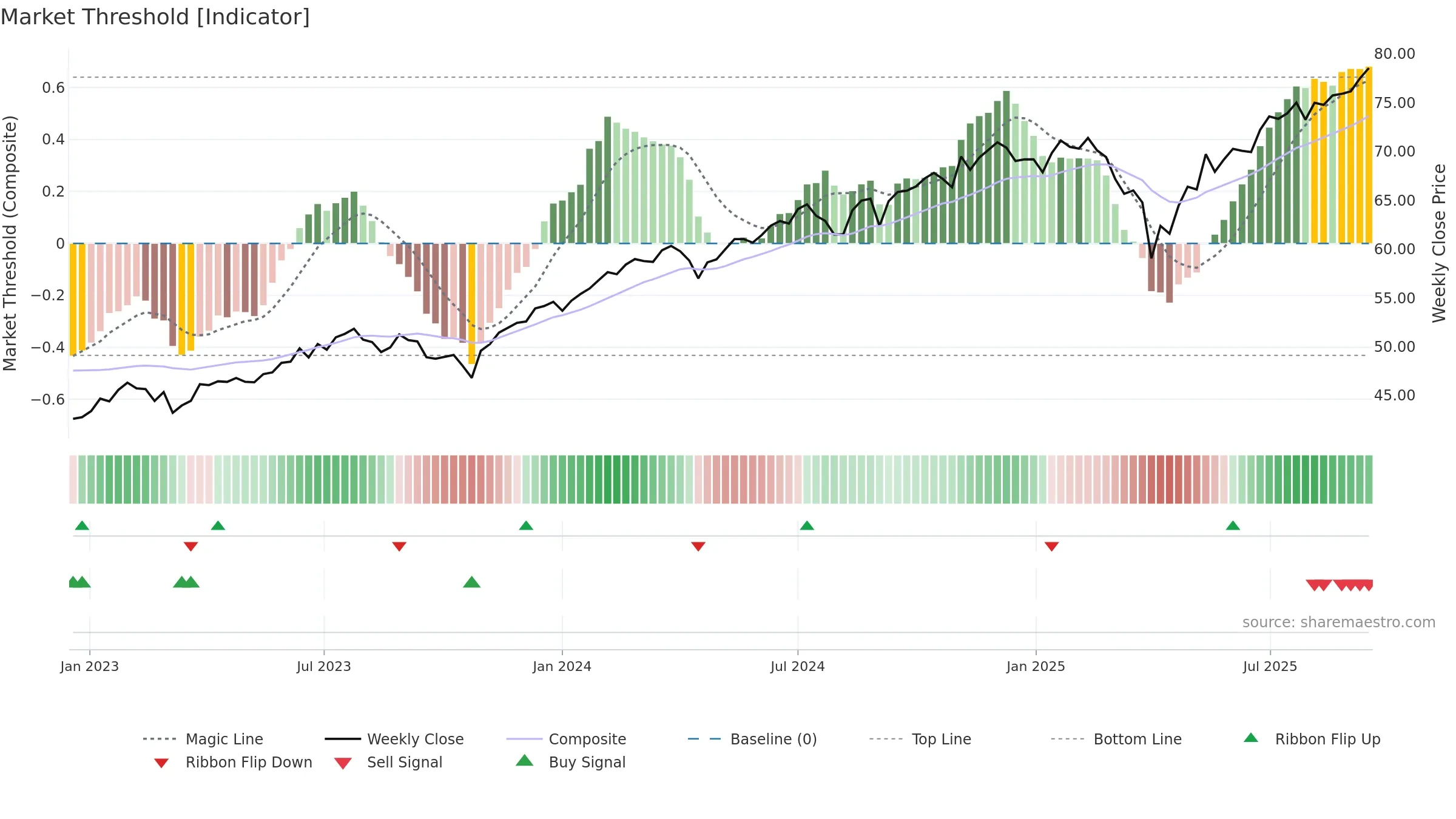Toggle the Baseline (0) legend entry

pos(752,739)
